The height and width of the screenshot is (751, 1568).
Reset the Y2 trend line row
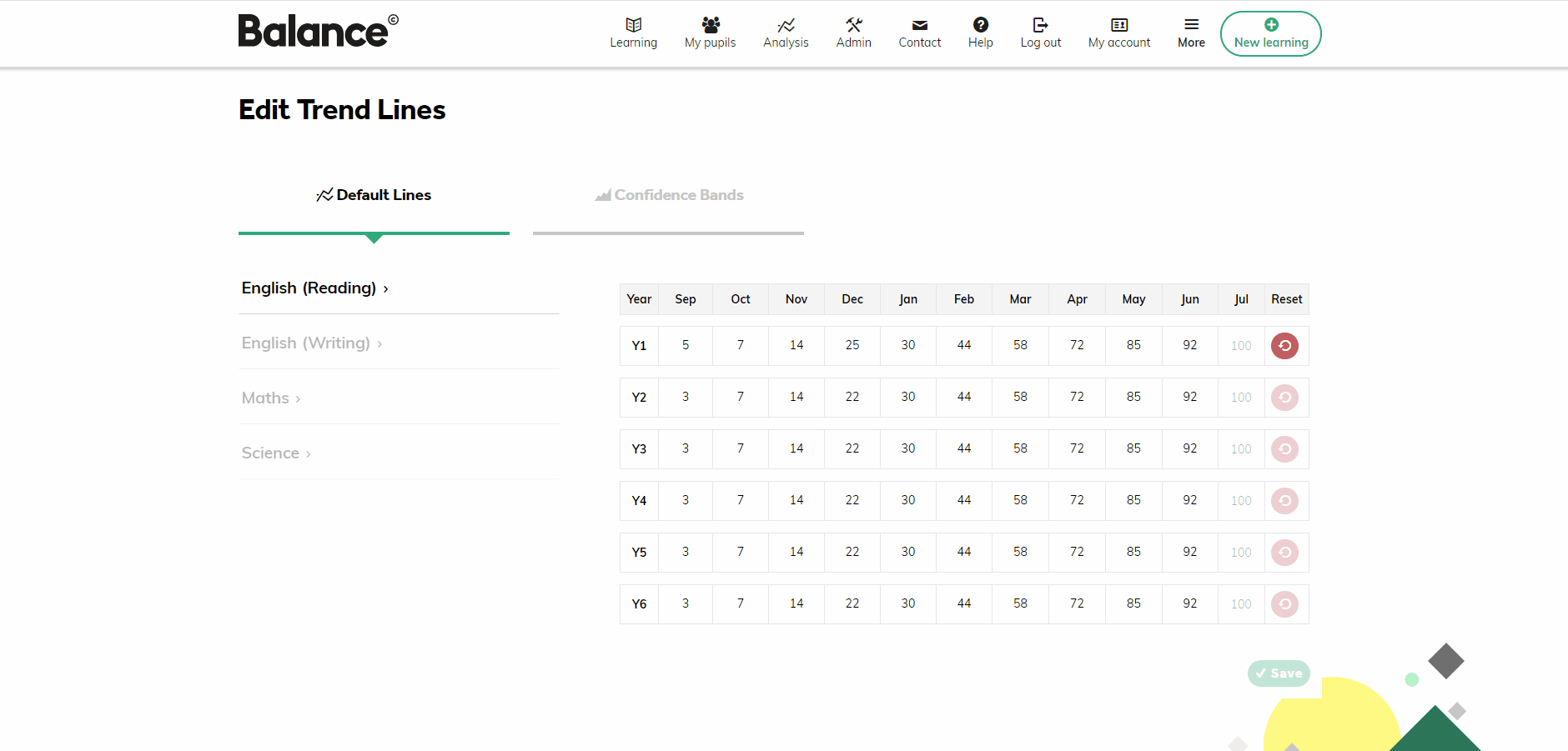tap(1284, 398)
